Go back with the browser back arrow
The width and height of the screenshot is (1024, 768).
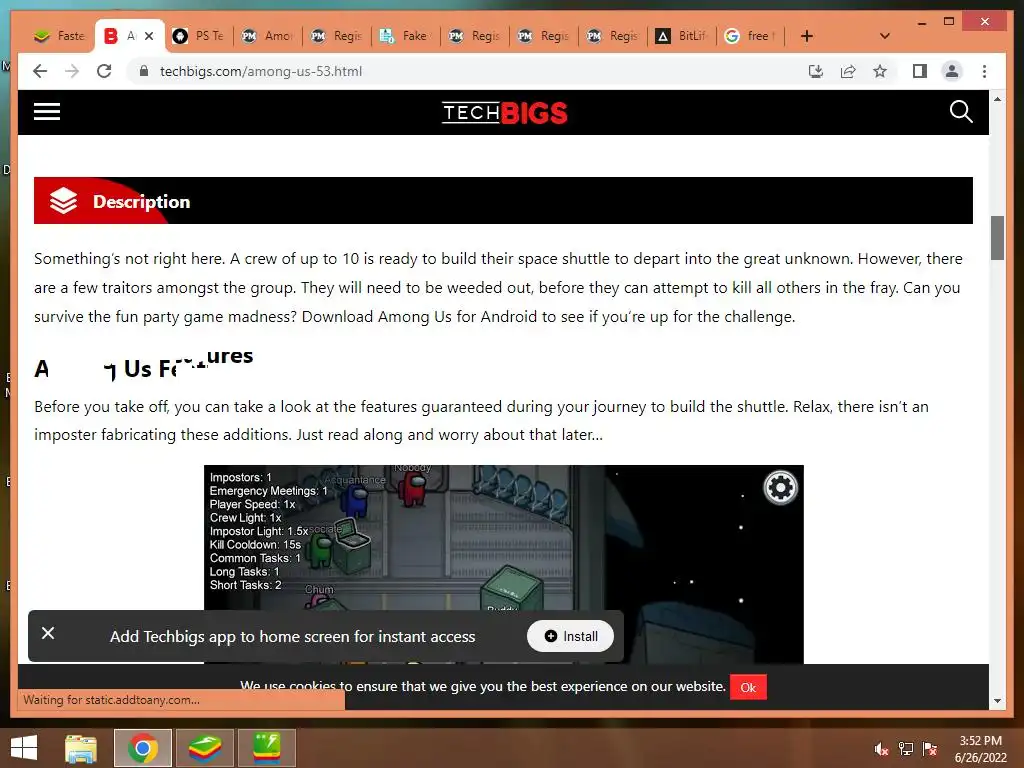[40, 71]
